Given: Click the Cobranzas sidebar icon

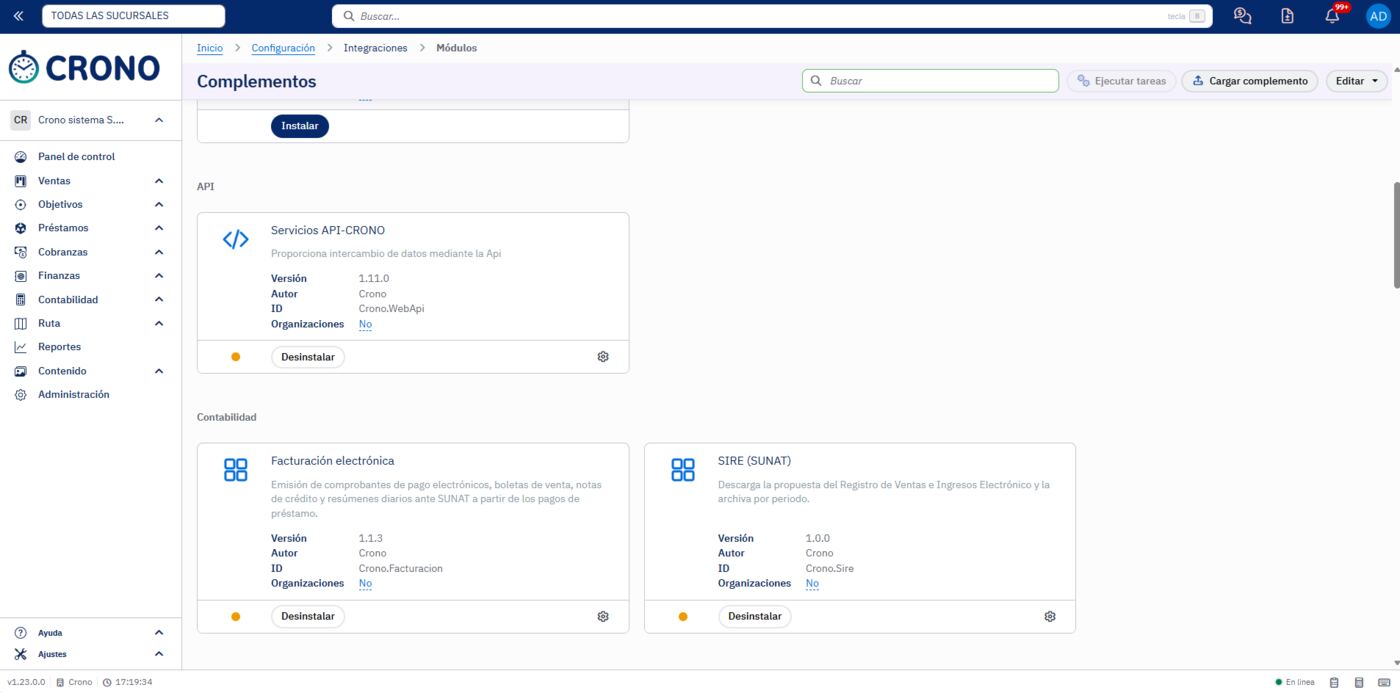Looking at the screenshot, I should [x=20, y=252].
